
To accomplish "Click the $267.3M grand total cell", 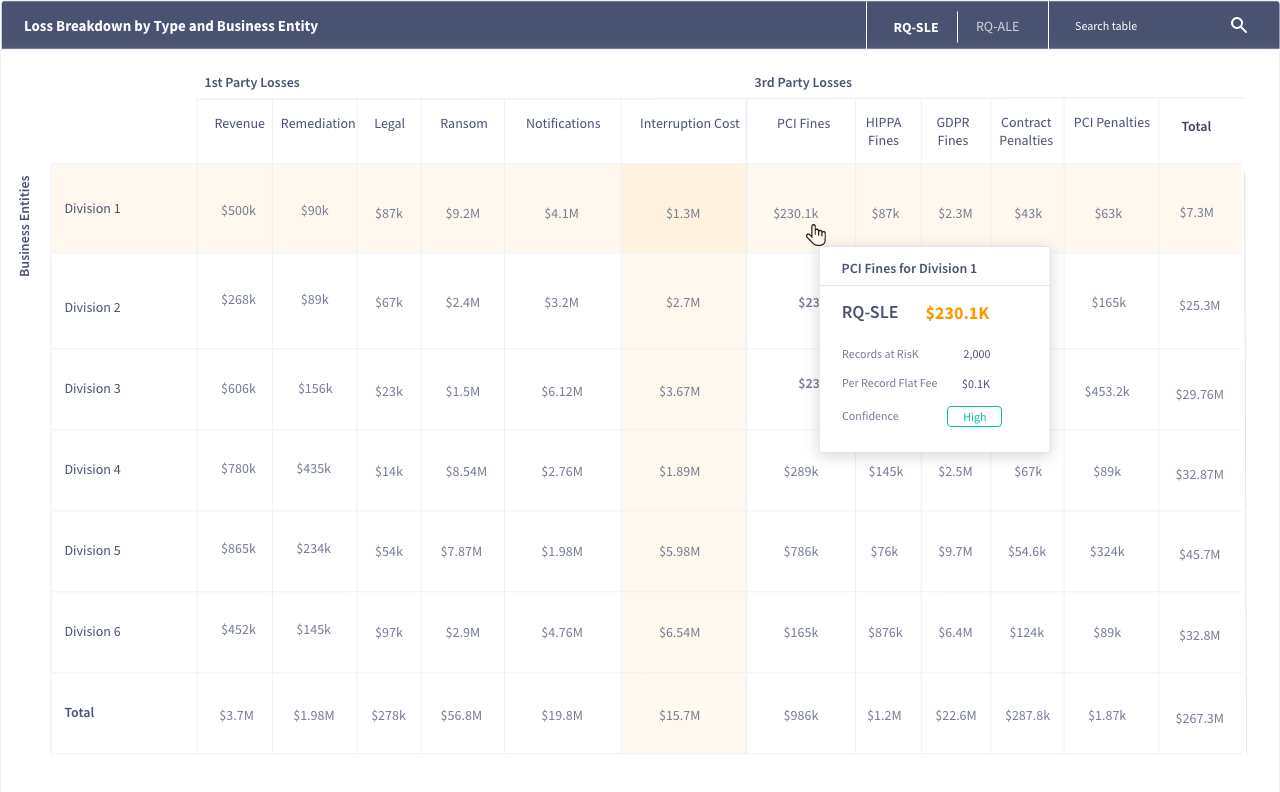I will [x=1200, y=718].
